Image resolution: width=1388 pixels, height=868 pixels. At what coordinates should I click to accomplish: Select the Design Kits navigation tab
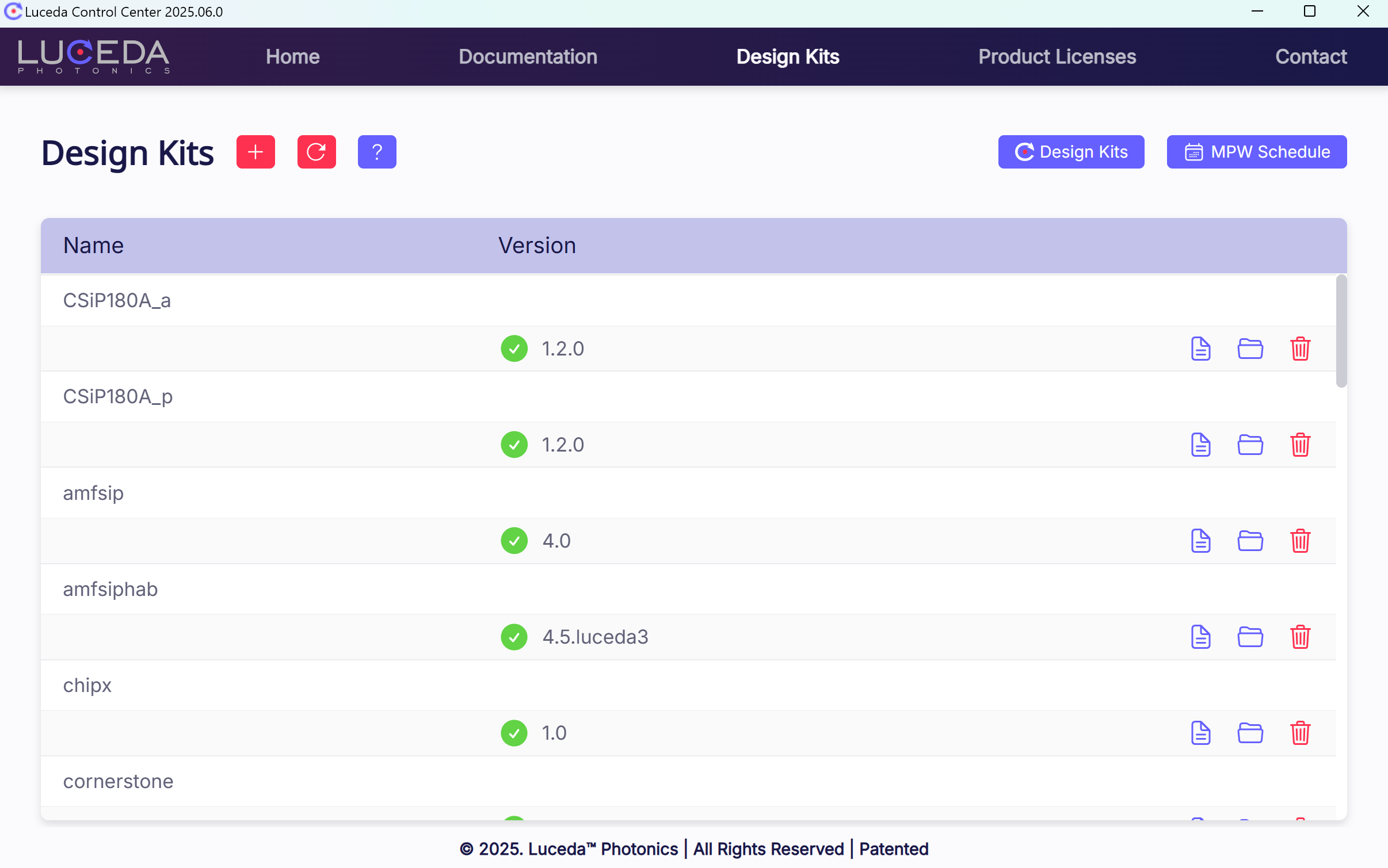tap(788, 56)
